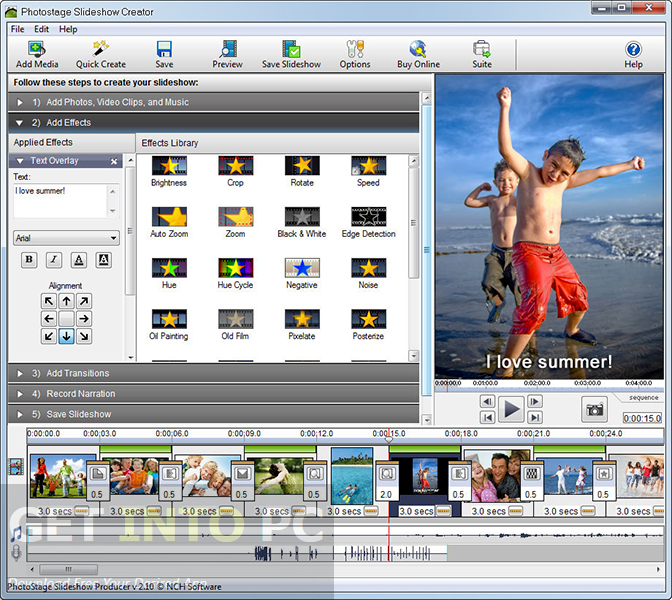
Task: Expand step 1 Add Photos, Video Clips, Music
Action: (213, 102)
